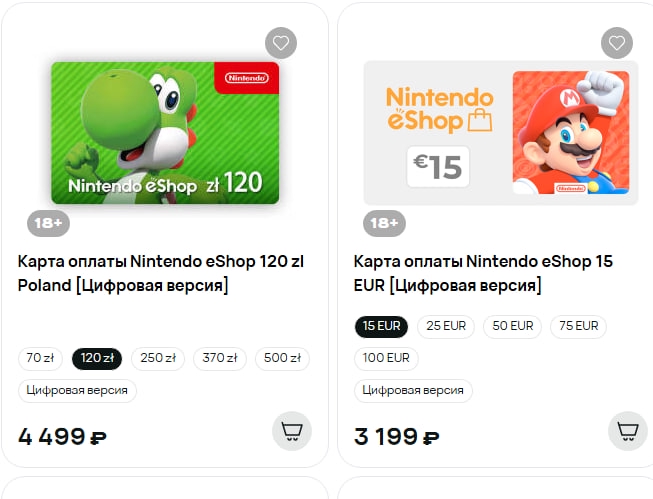This screenshot has height=499, width=653.
Task: Pick the 500 zł denomination
Action: click(282, 358)
